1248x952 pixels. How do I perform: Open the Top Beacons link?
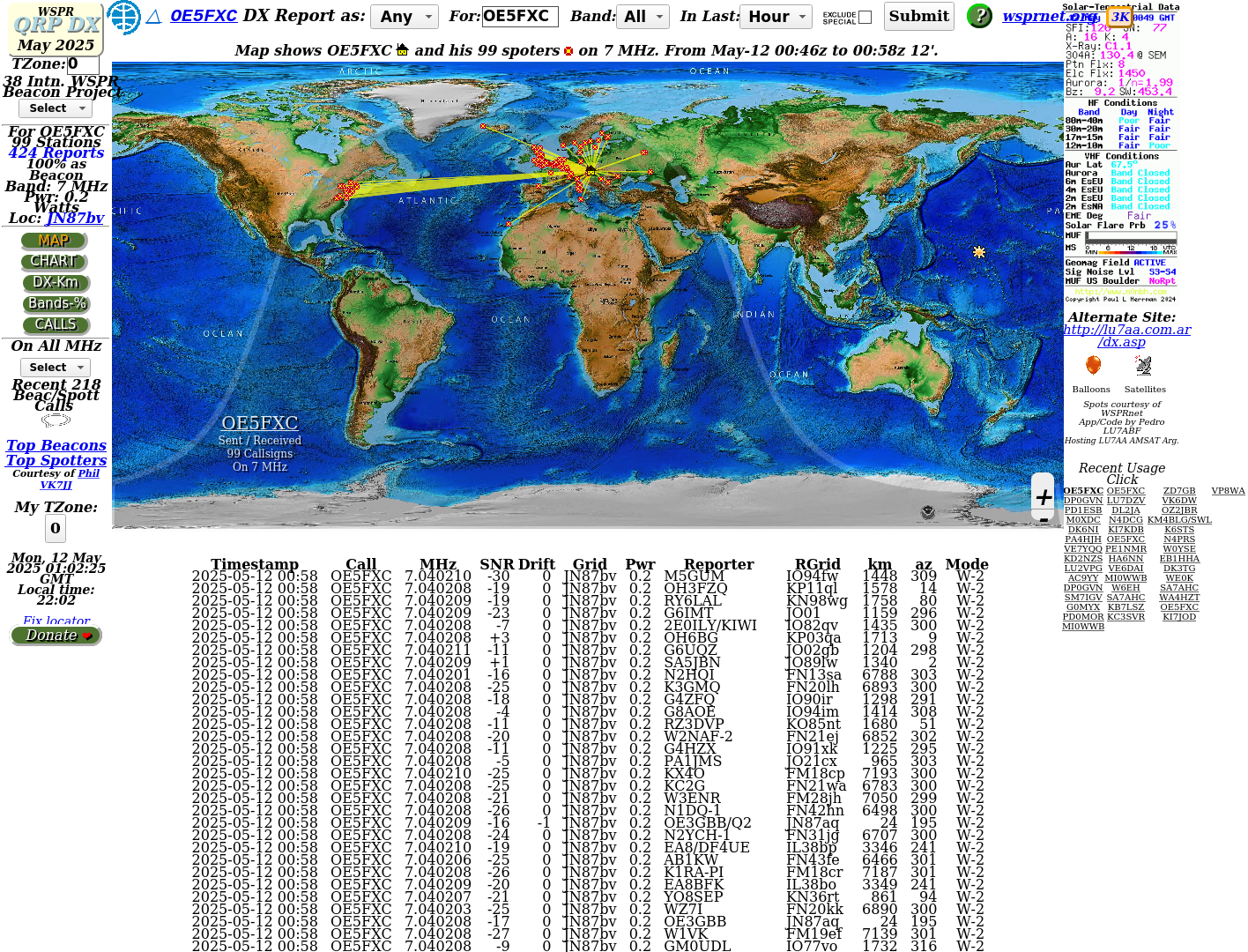(56, 446)
